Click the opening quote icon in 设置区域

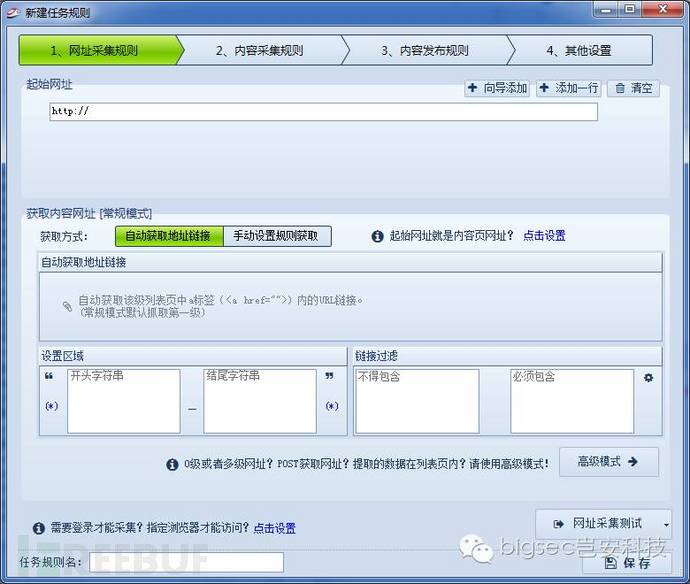click(49, 376)
